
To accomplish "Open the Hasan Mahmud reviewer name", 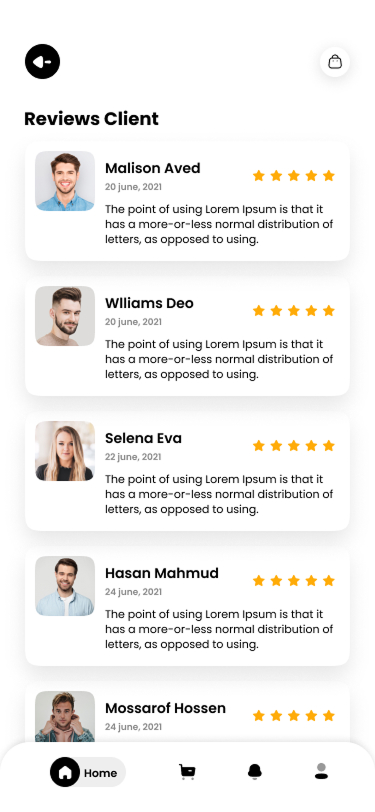I will pyautogui.click(x=162, y=573).
